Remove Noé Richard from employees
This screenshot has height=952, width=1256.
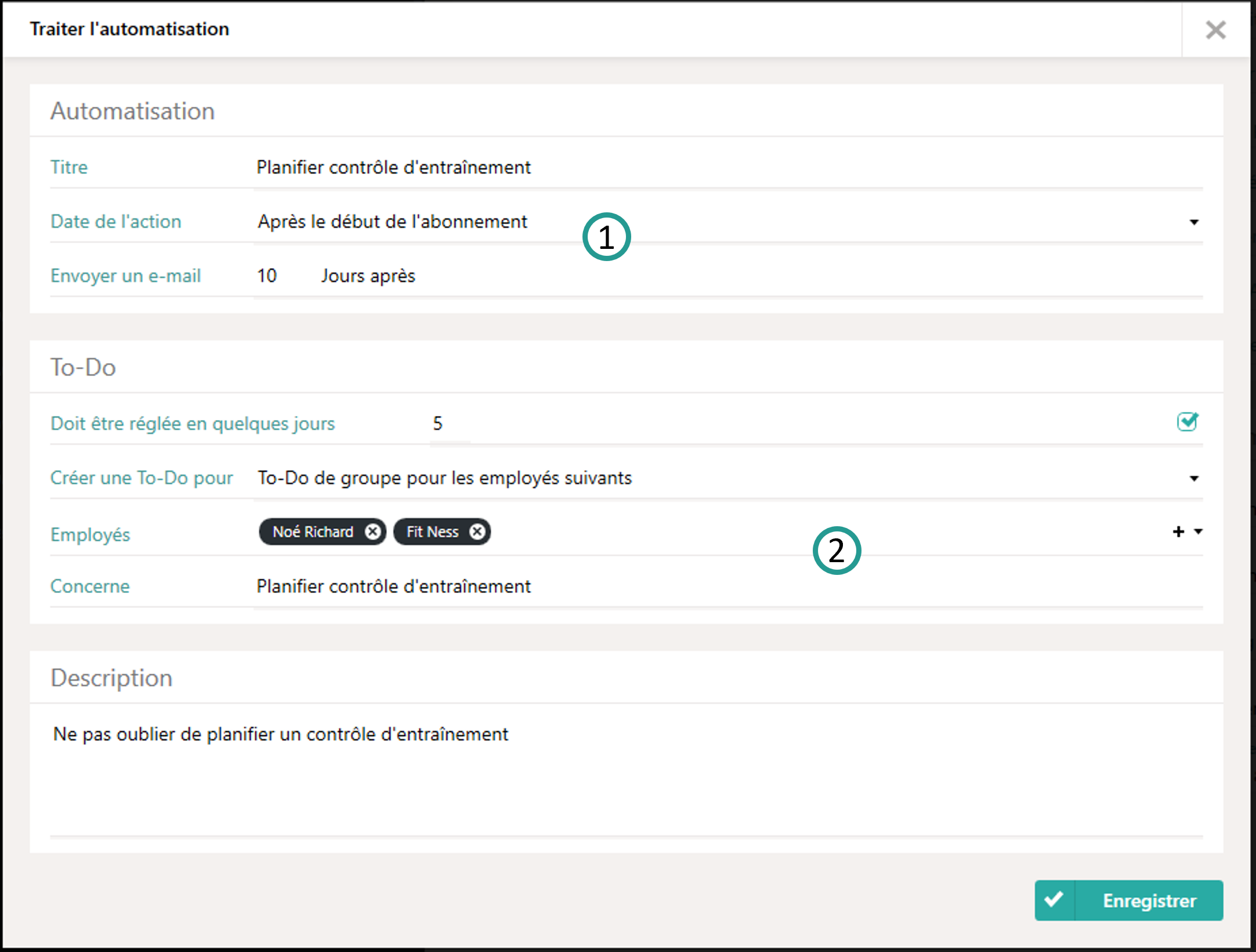(x=373, y=531)
